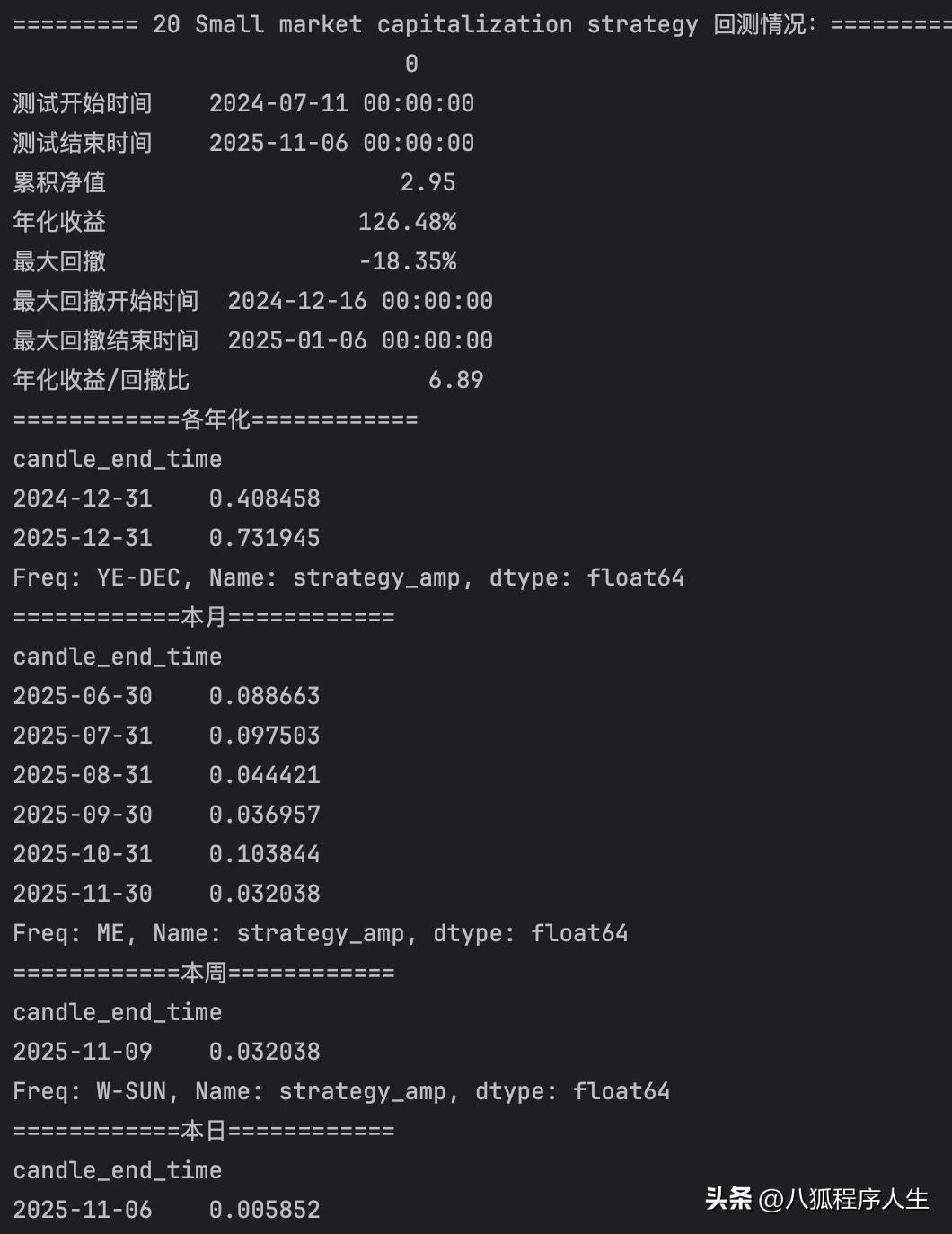Click the 各年化 section divider
952x1234 pixels.
[216, 419]
